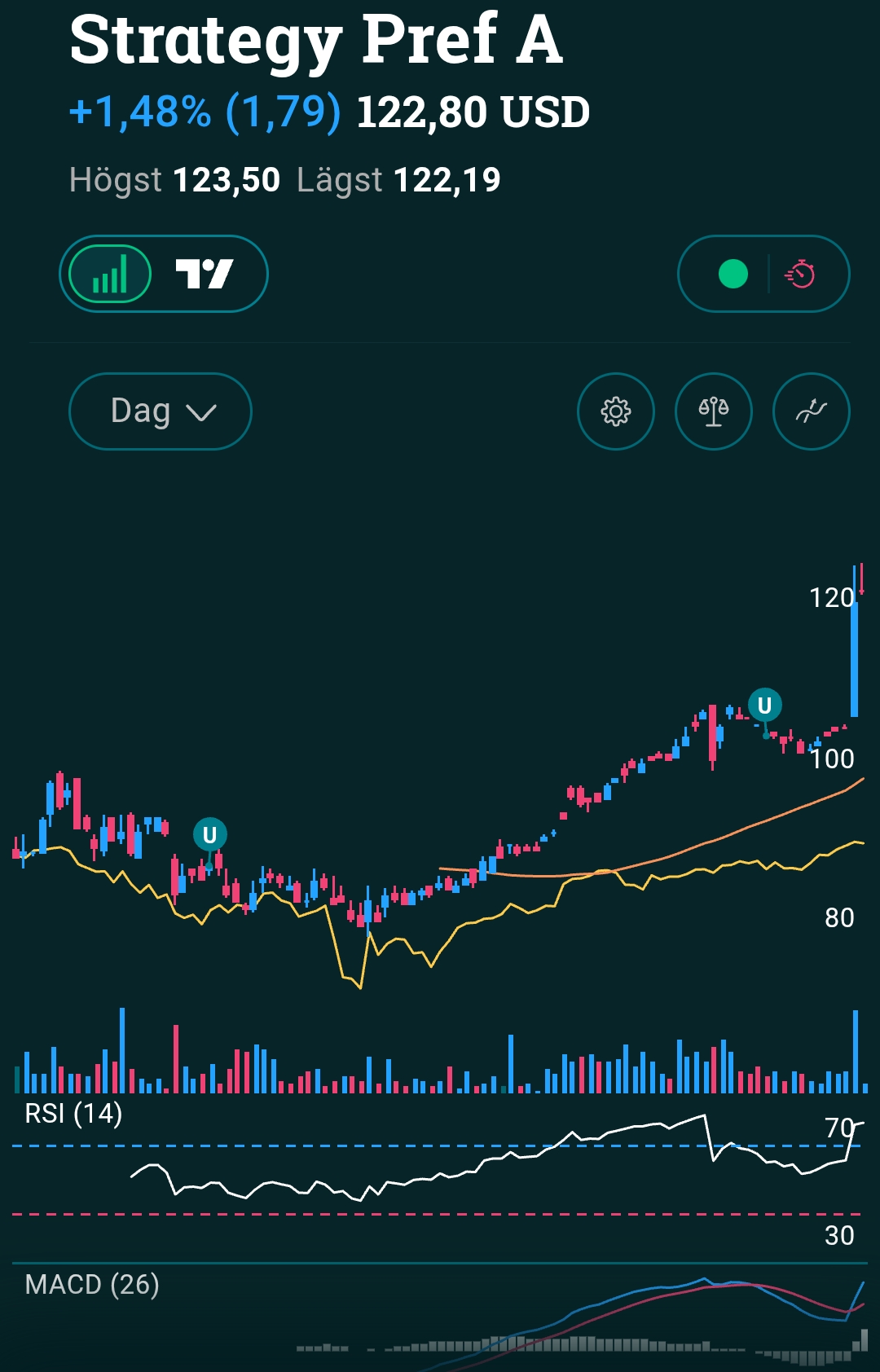Tap the RSI (14) indicator label
The image size is (880, 1372).
pyautogui.click(x=73, y=1113)
